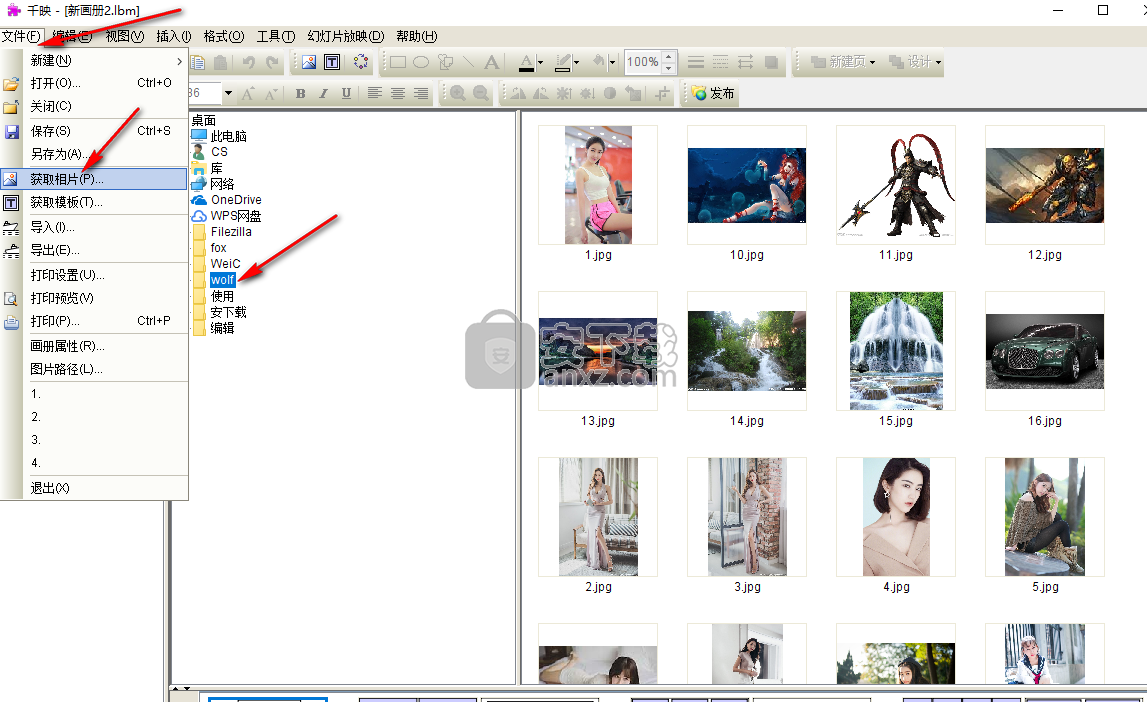This screenshot has height=702, width=1147.
Task: Click the colorful circle effects icon
Action: tap(361, 62)
